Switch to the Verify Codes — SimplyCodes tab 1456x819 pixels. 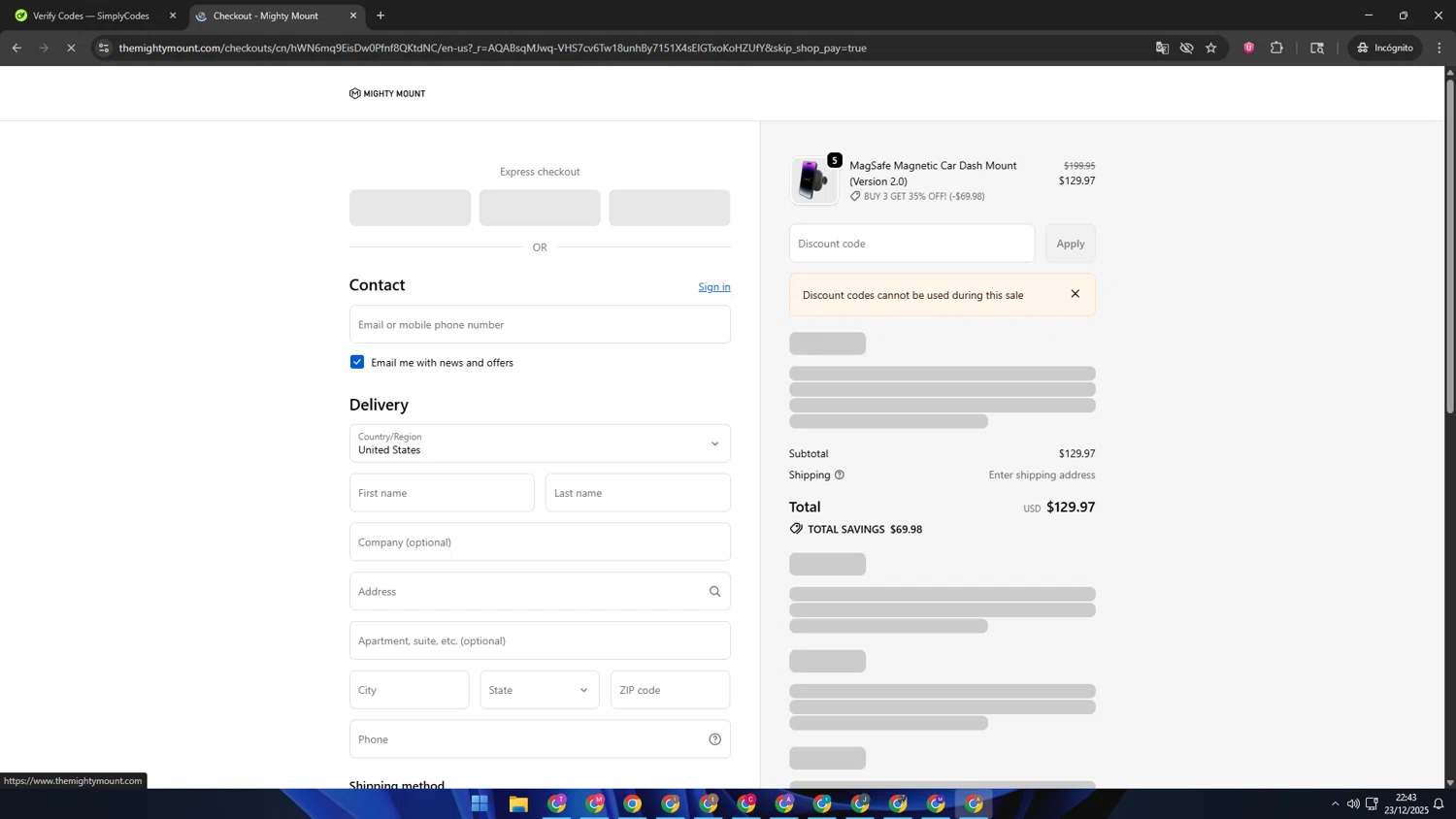91,16
